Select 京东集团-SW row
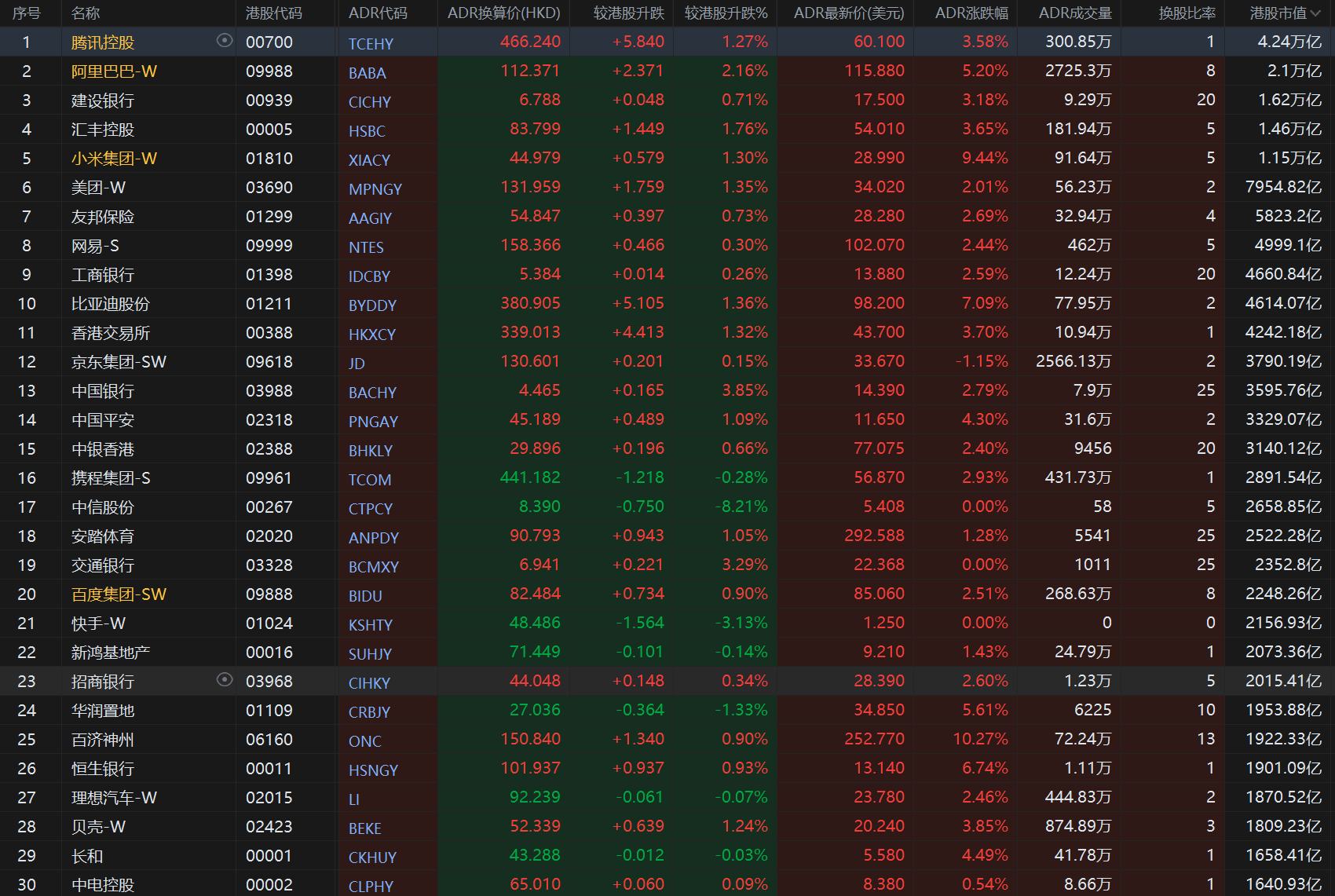Viewport: 1335px width, 896px height. coord(667,362)
